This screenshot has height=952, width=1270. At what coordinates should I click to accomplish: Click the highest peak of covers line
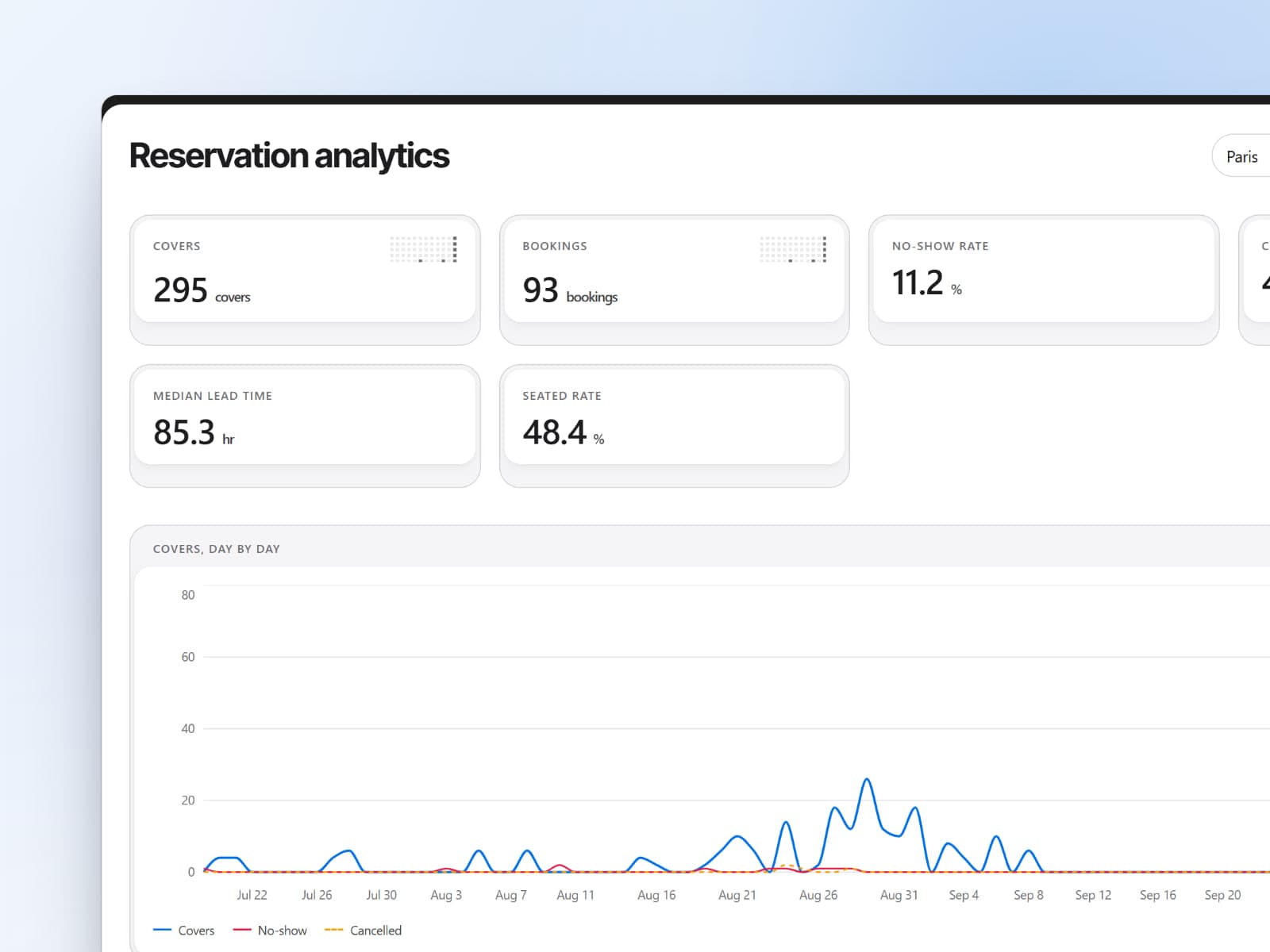coord(867,780)
